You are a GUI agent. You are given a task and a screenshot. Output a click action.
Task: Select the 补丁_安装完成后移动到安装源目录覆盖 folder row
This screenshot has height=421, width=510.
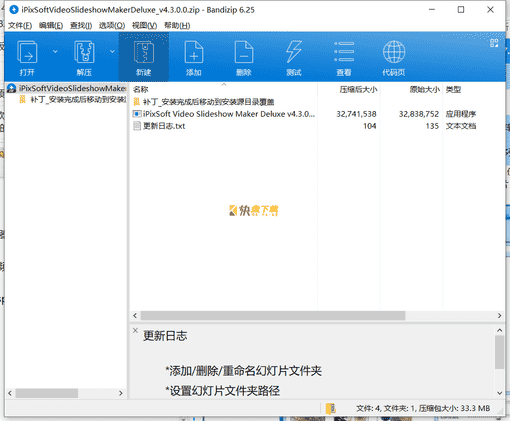tap(208, 102)
